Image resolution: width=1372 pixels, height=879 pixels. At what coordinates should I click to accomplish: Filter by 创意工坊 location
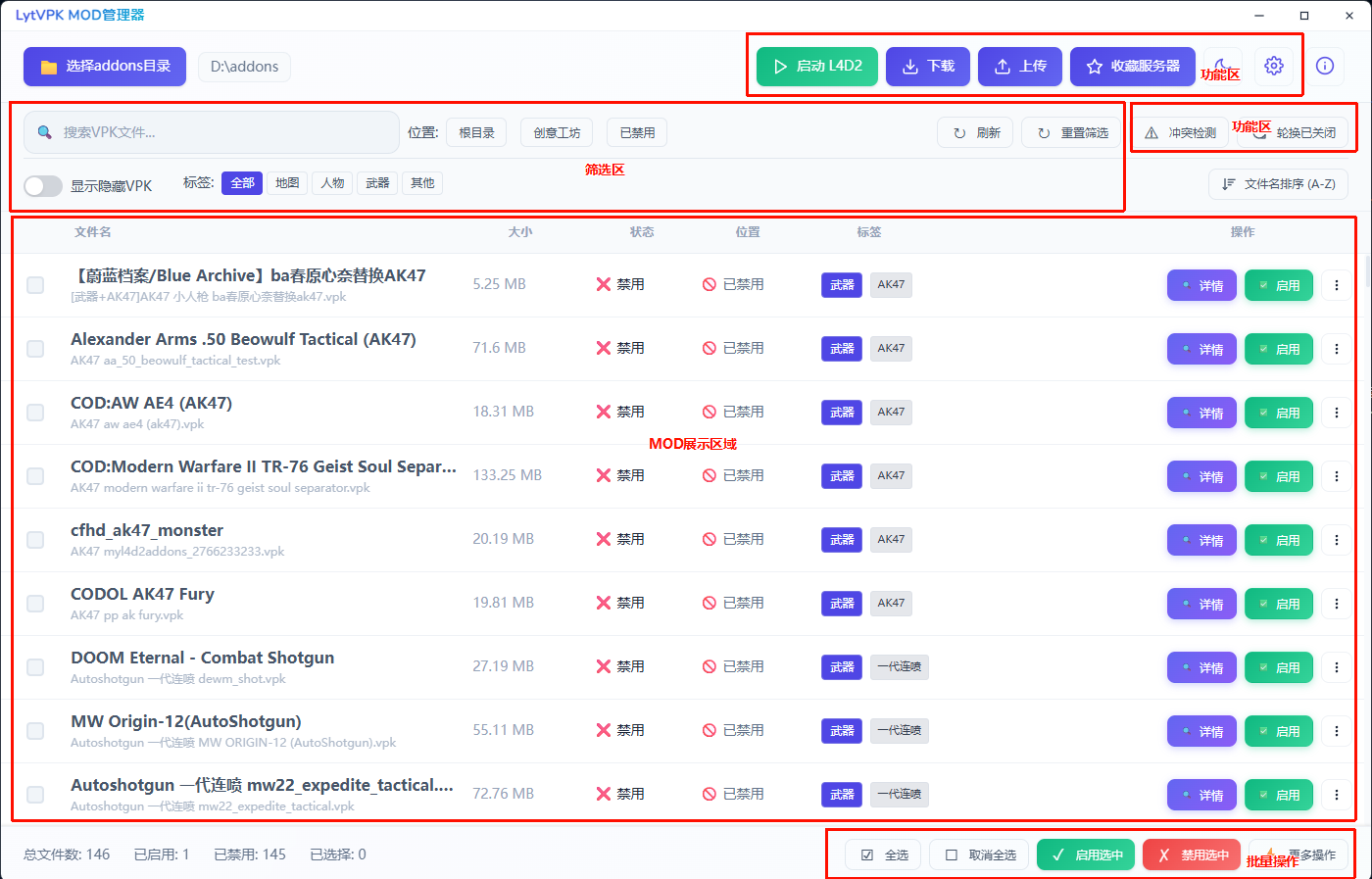point(557,132)
